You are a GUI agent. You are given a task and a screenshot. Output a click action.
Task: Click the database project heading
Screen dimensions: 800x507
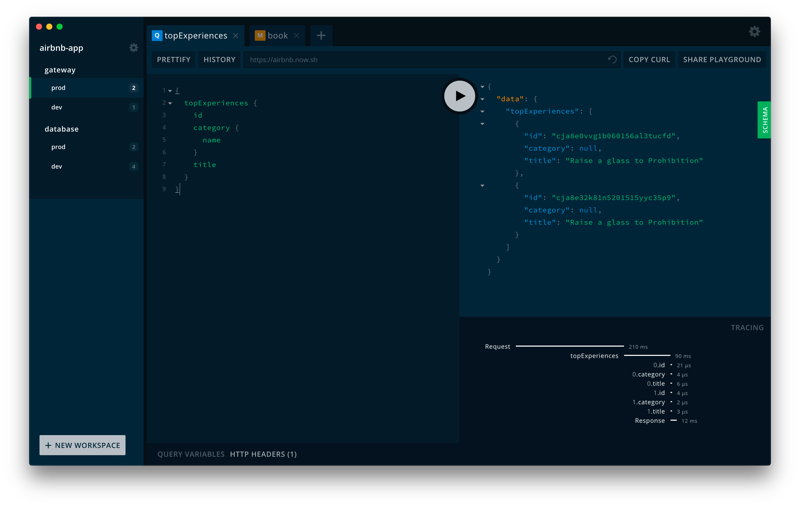pyautogui.click(x=61, y=129)
